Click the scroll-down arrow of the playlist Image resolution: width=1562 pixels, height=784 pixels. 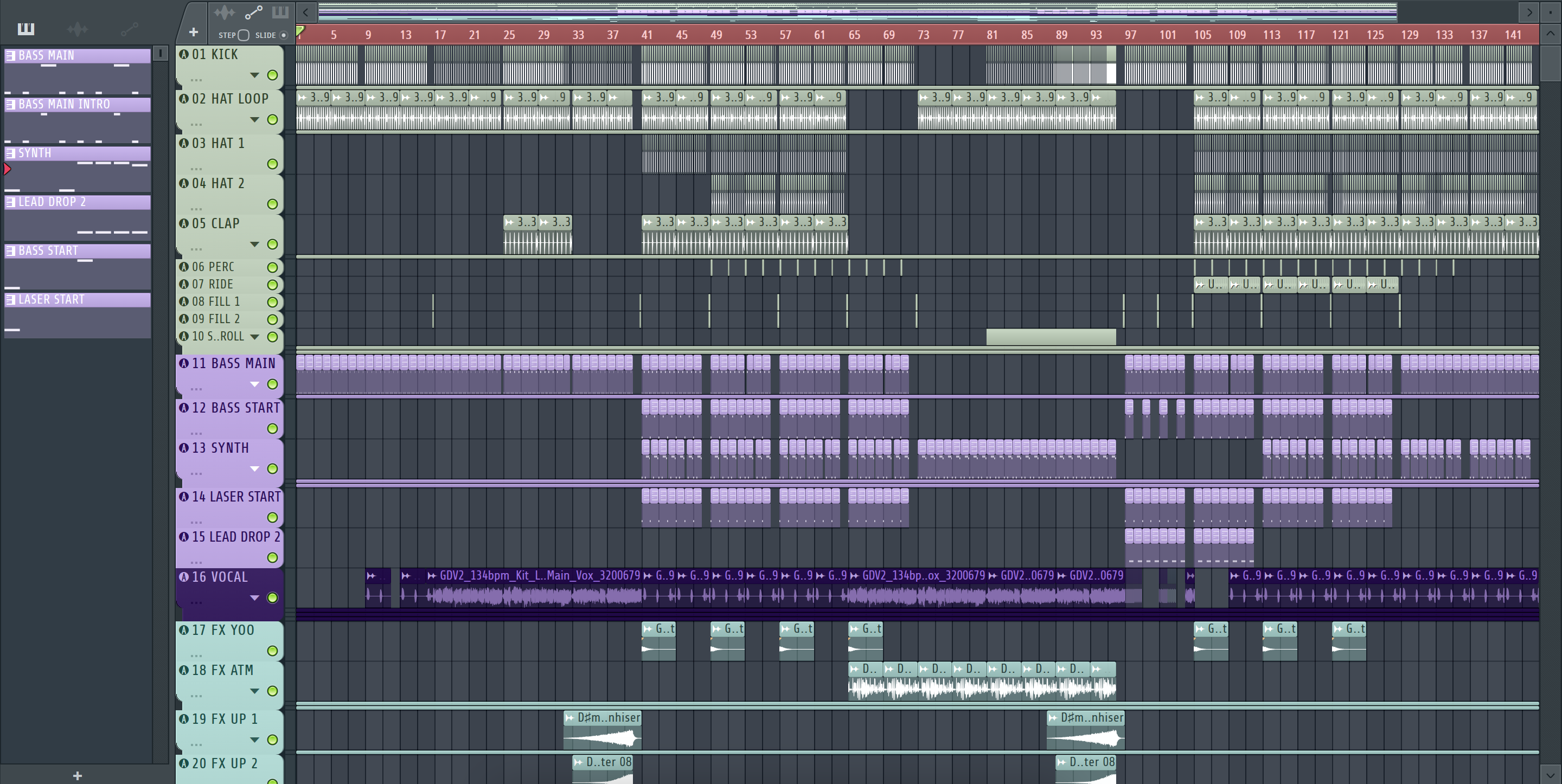tap(1551, 774)
